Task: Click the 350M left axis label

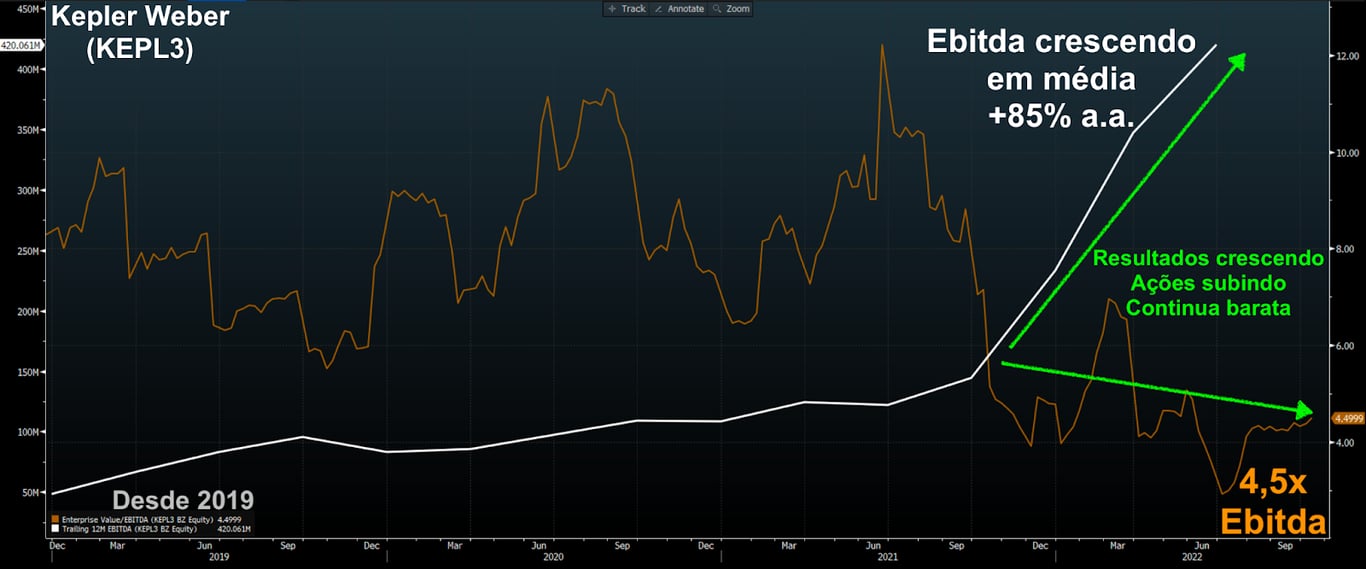Action: coord(26,130)
